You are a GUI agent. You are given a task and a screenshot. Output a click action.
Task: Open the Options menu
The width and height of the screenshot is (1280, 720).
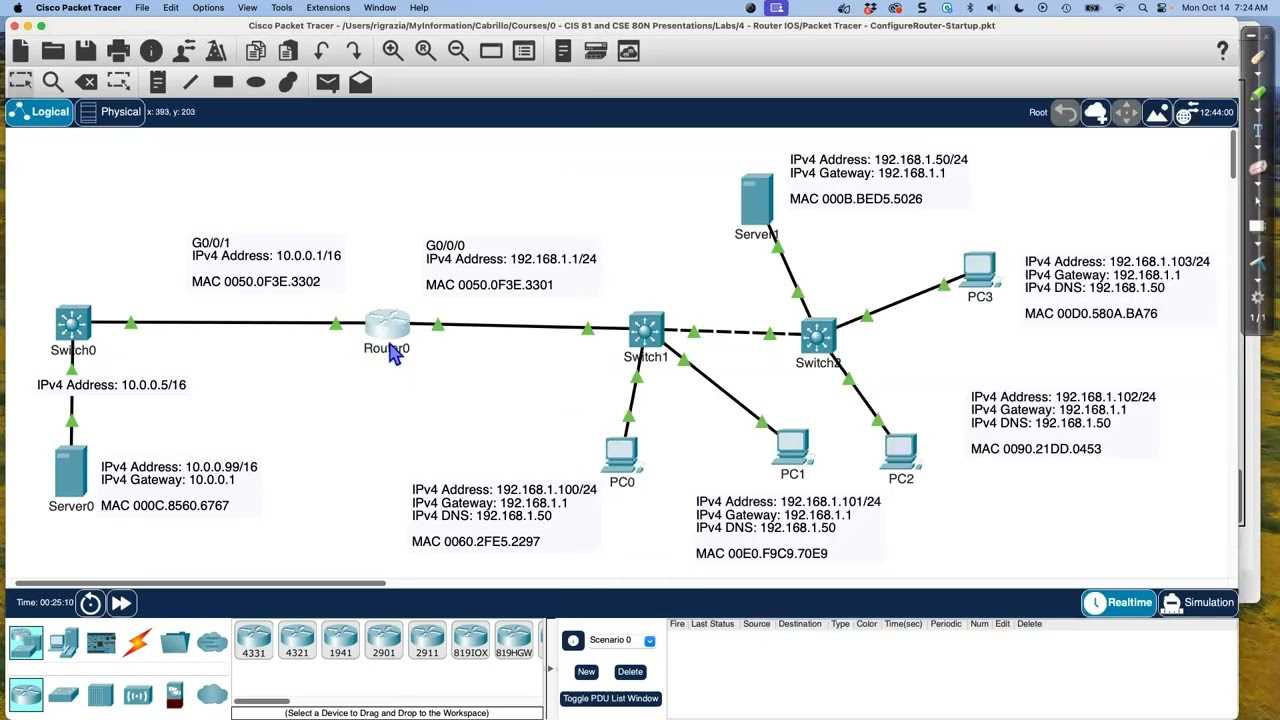click(x=208, y=7)
